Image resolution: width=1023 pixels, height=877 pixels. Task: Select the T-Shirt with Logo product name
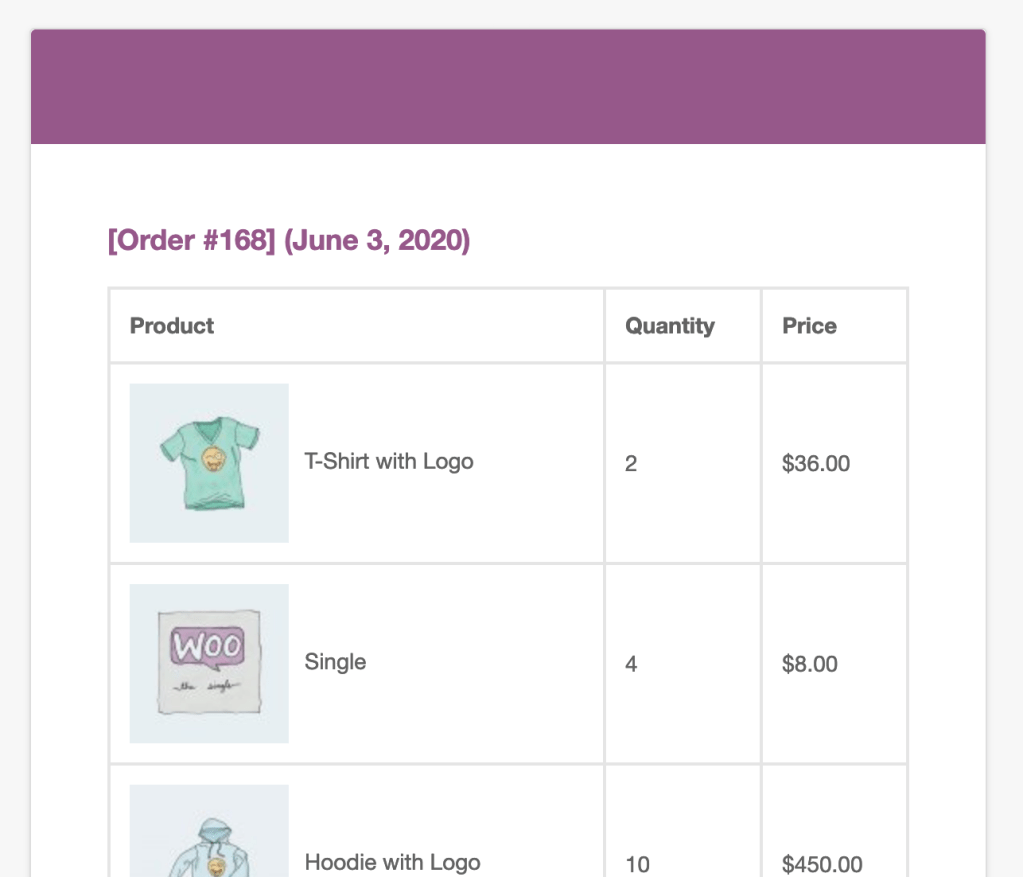pyautogui.click(x=388, y=462)
